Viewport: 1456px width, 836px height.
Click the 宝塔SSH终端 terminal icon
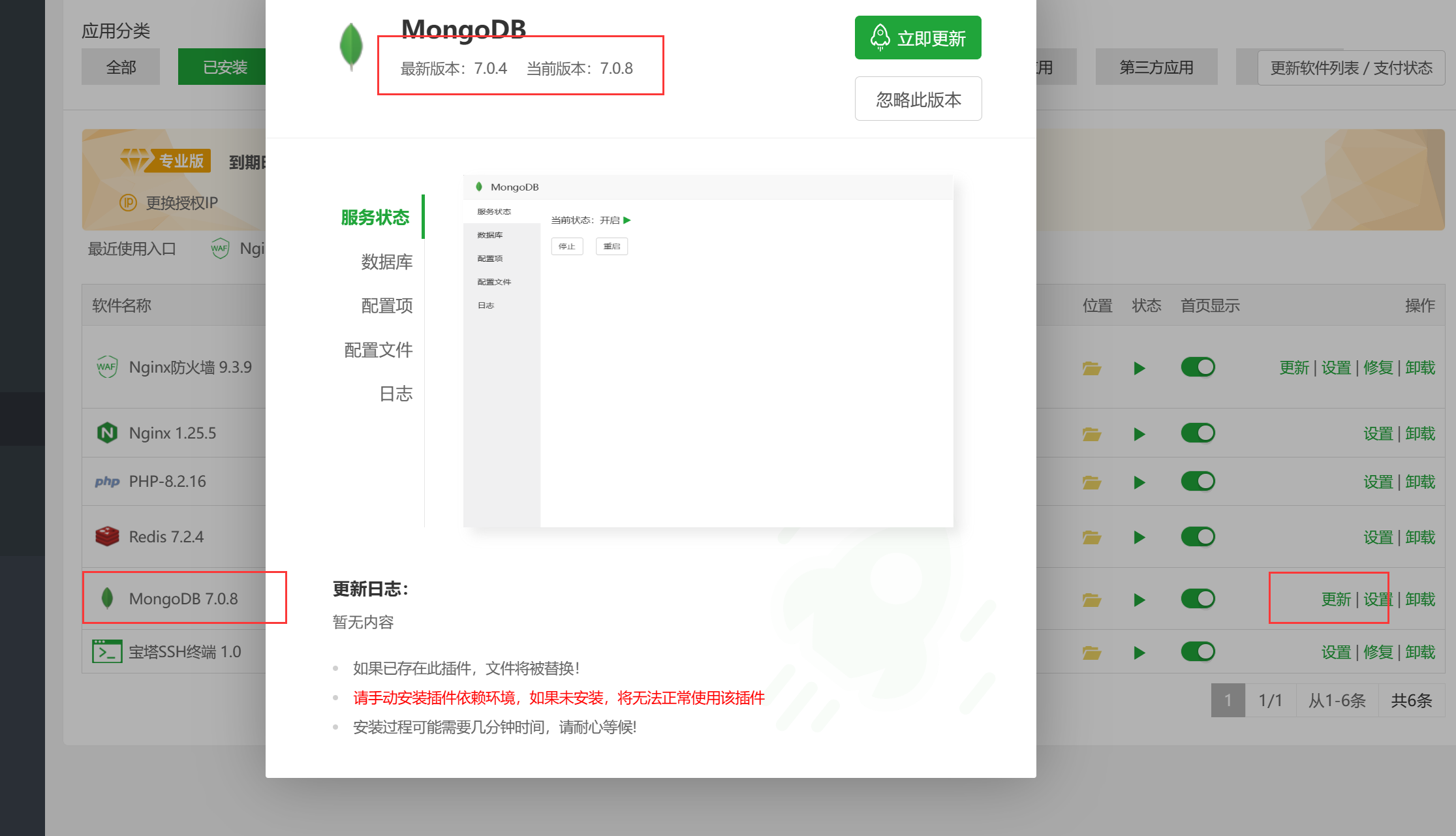[107, 651]
